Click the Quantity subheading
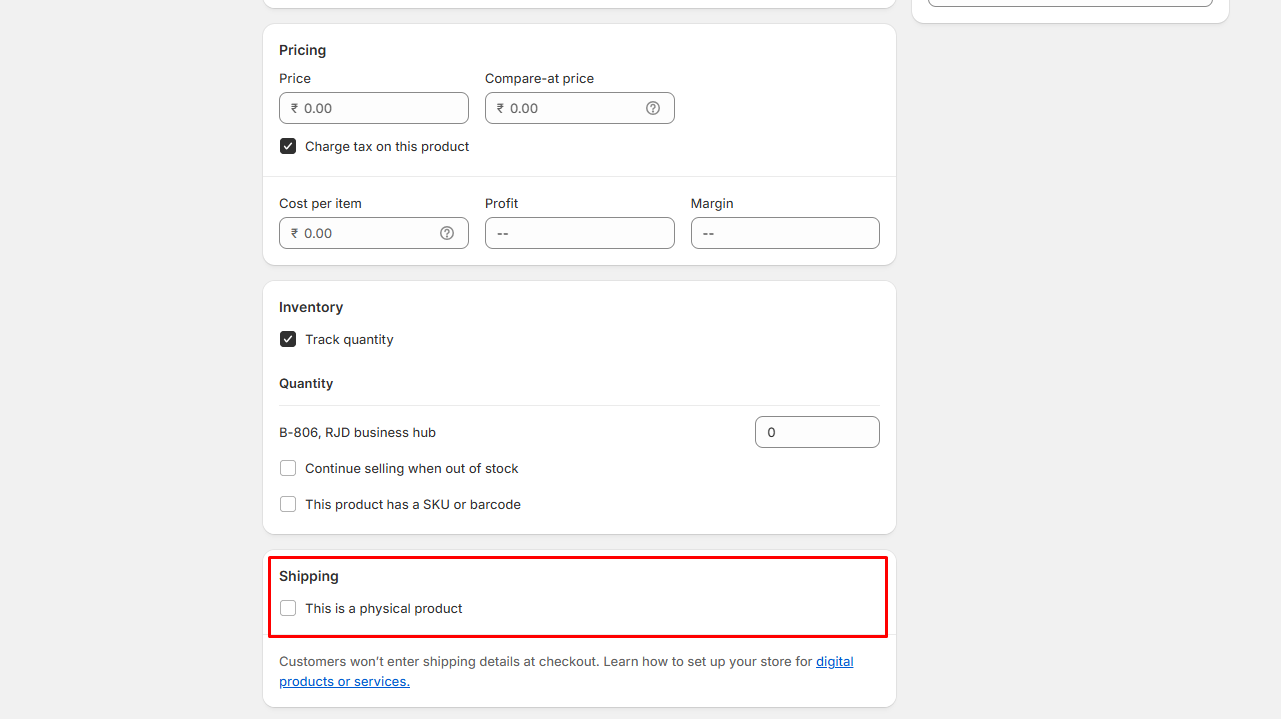This screenshot has width=1281, height=719. (306, 383)
